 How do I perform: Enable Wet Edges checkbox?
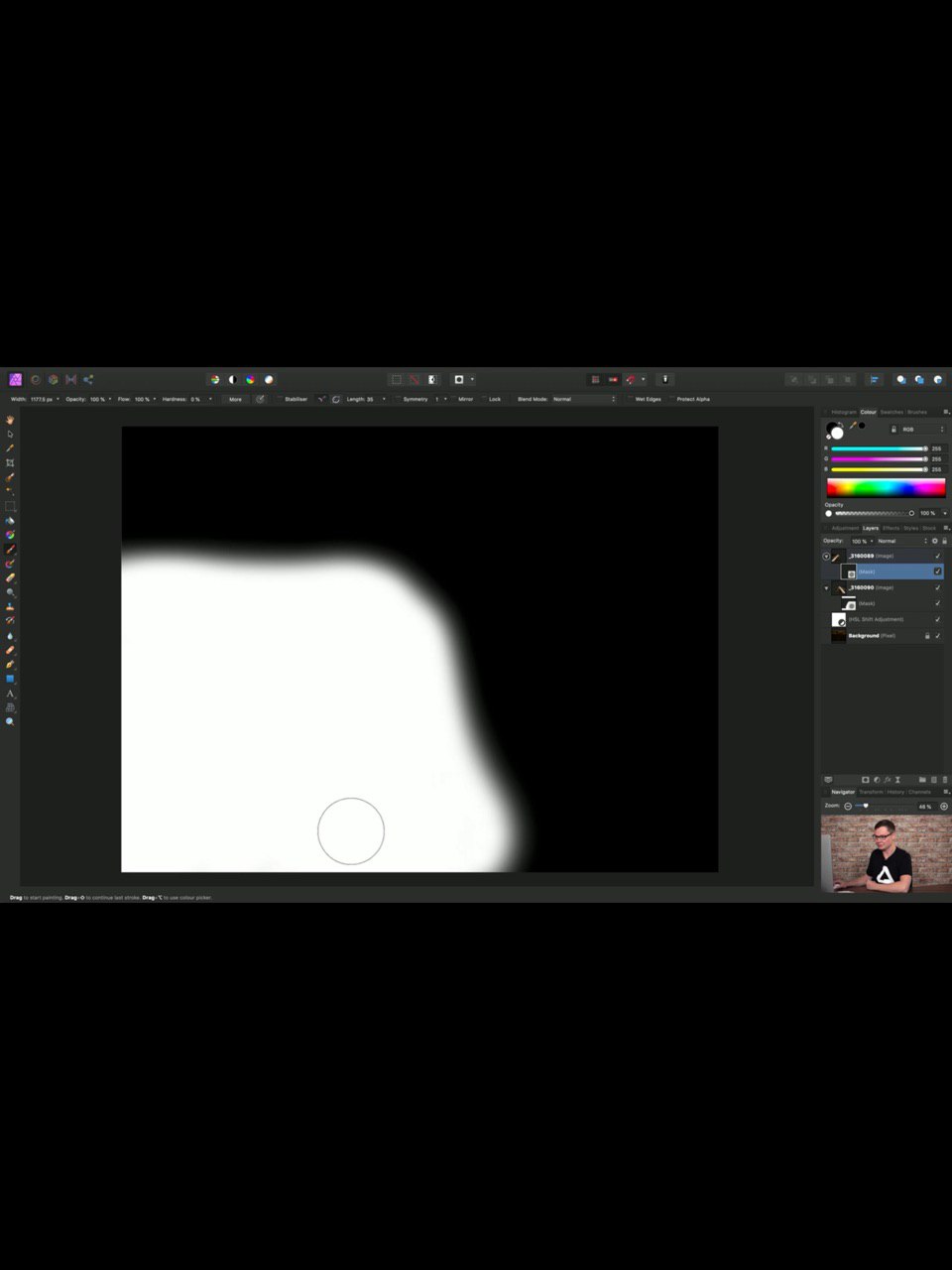630,399
